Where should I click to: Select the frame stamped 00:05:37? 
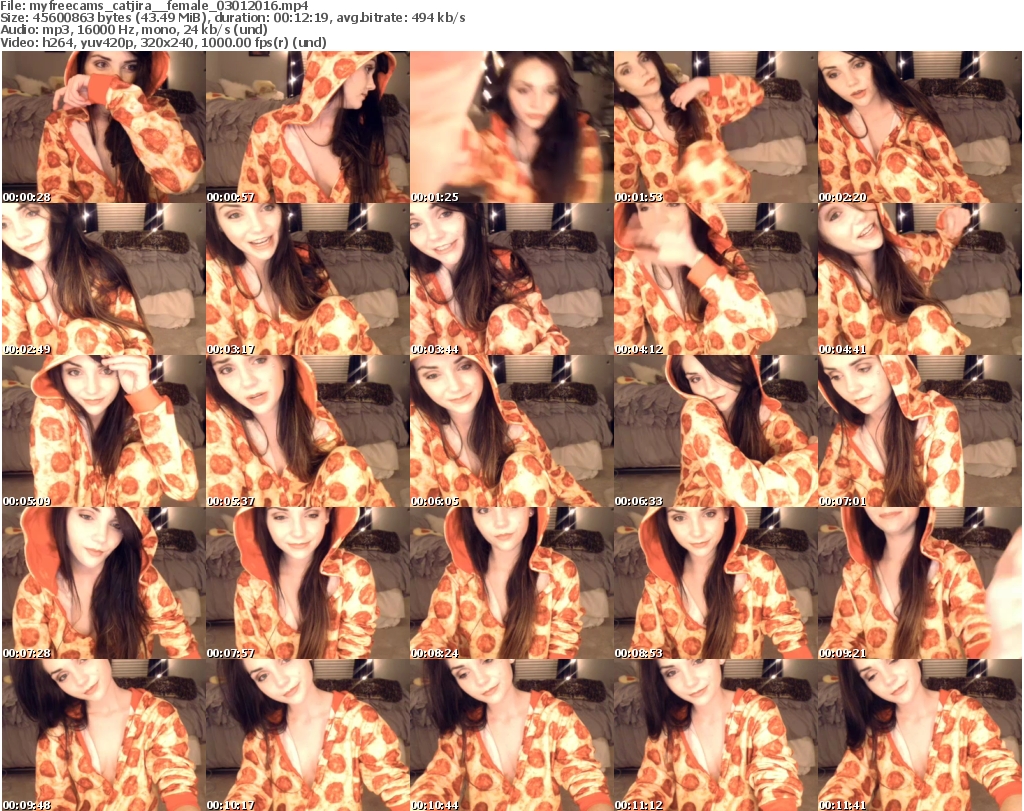click(308, 431)
